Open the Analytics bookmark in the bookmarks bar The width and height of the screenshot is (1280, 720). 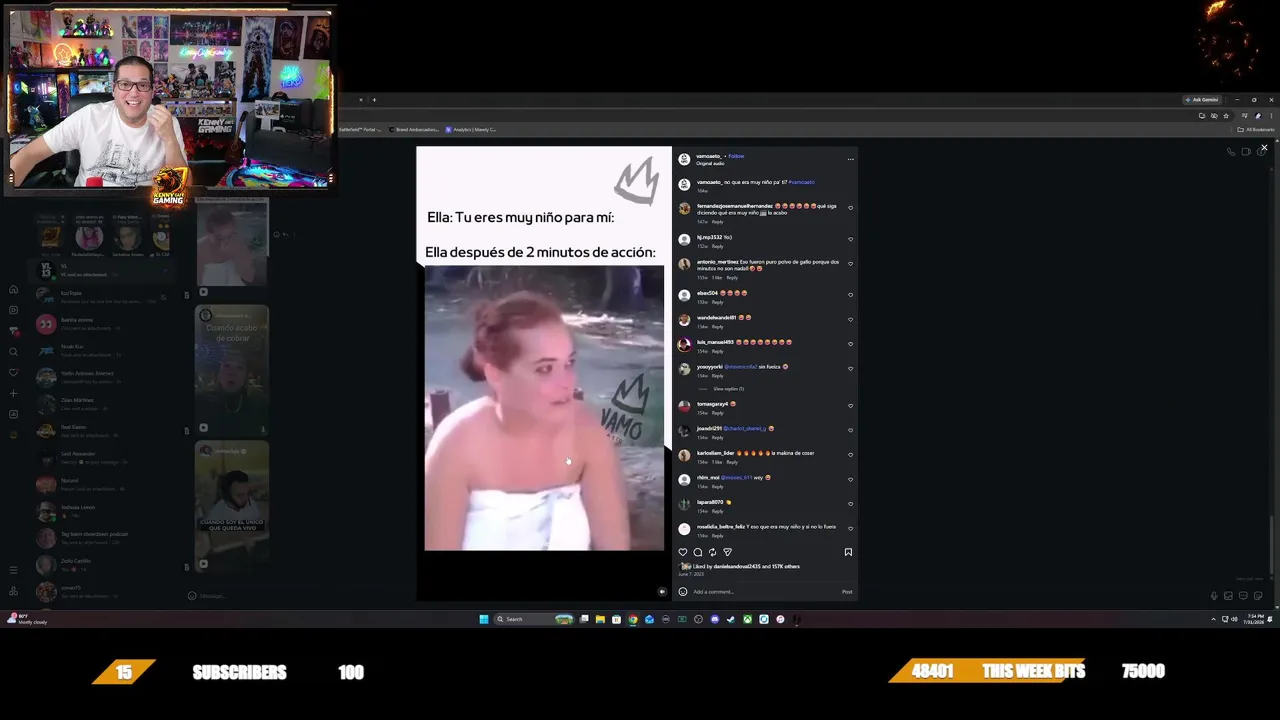pyautogui.click(x=471, y=129)
